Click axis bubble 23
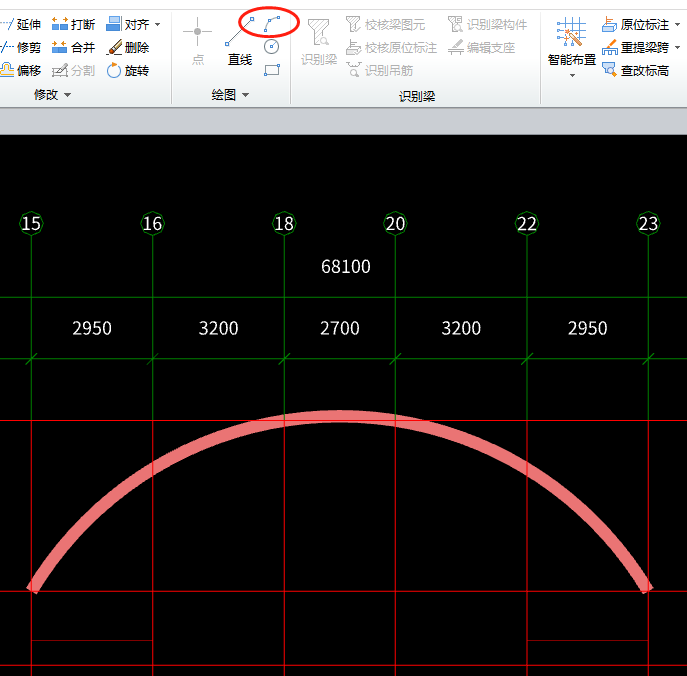Viewport: 687px width, 676px height. pos(648,223)
